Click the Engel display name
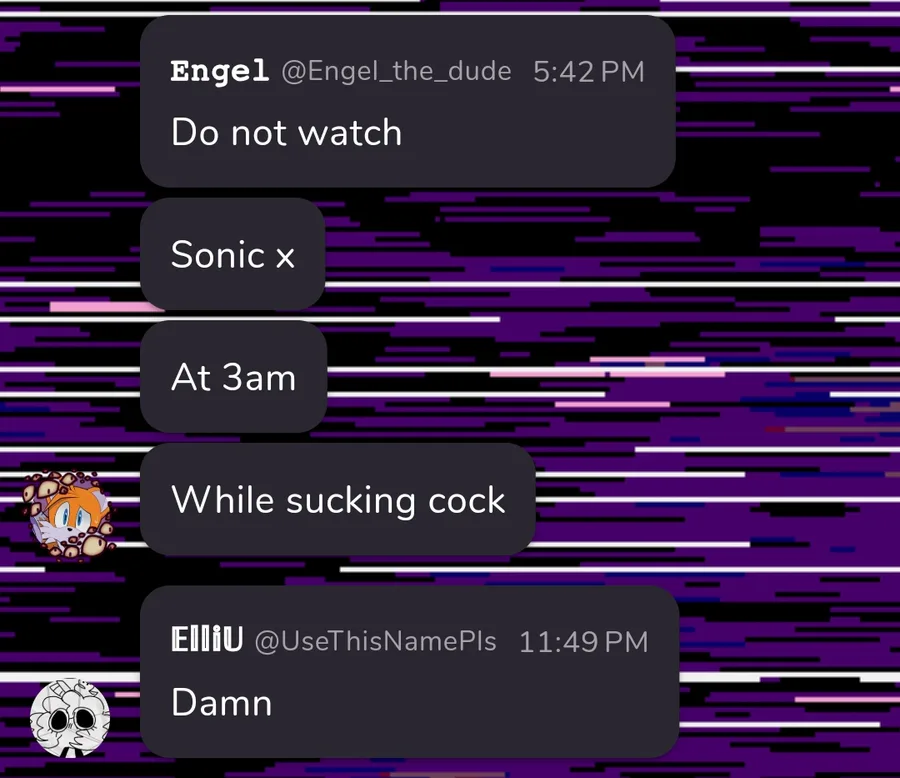The width and height of the screenshot is (900, 778). [219, 71]
